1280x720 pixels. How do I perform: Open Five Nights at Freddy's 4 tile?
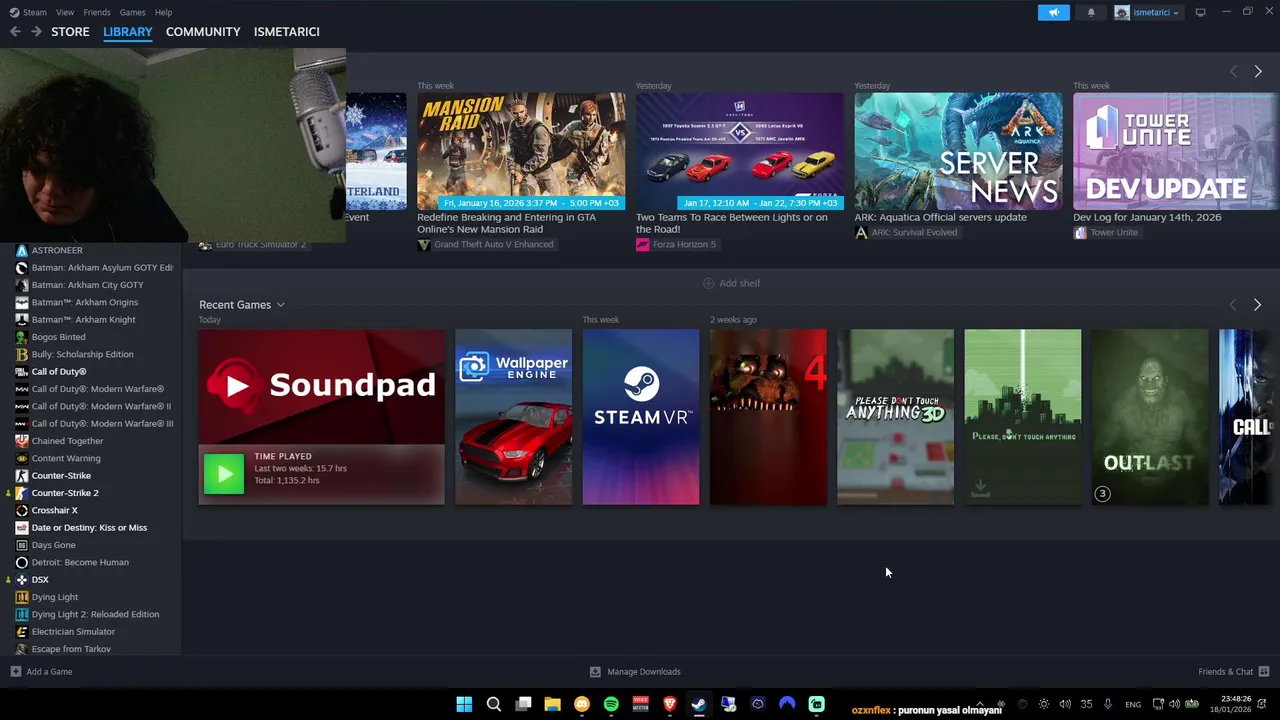(768, 417)
